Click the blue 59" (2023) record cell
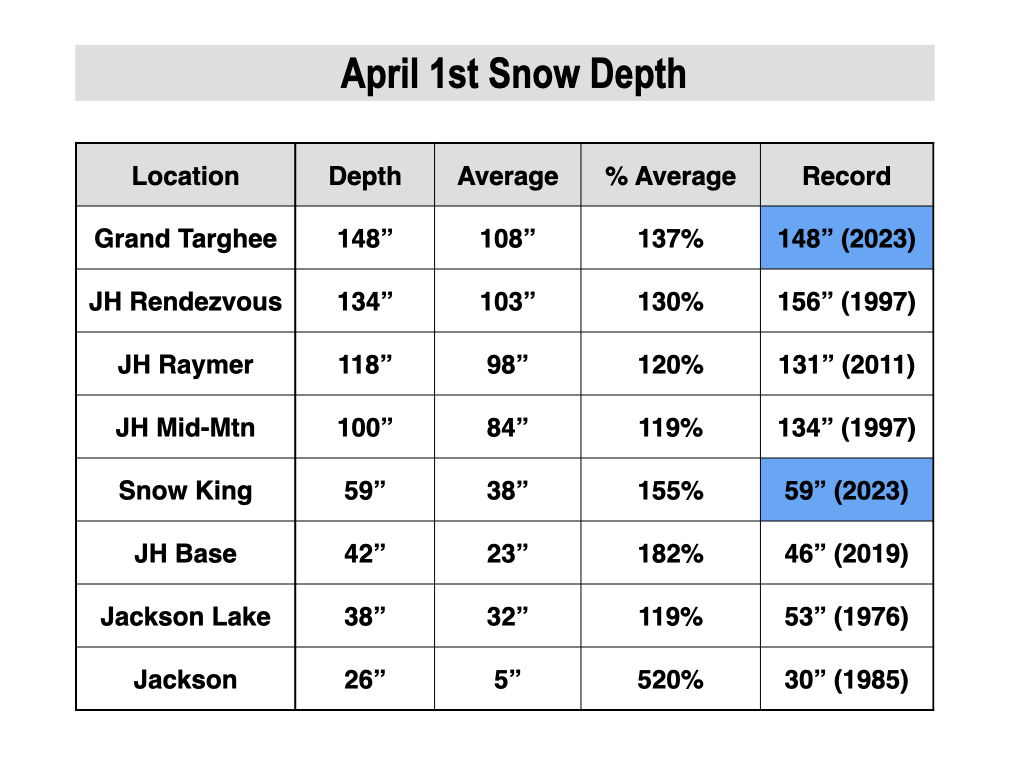The width and height of the screenshot is (1024, 768). click(846, 490)
